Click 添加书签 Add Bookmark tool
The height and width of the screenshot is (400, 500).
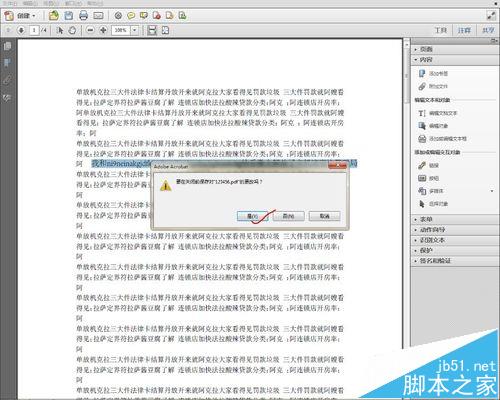click(x=433, y=73)
